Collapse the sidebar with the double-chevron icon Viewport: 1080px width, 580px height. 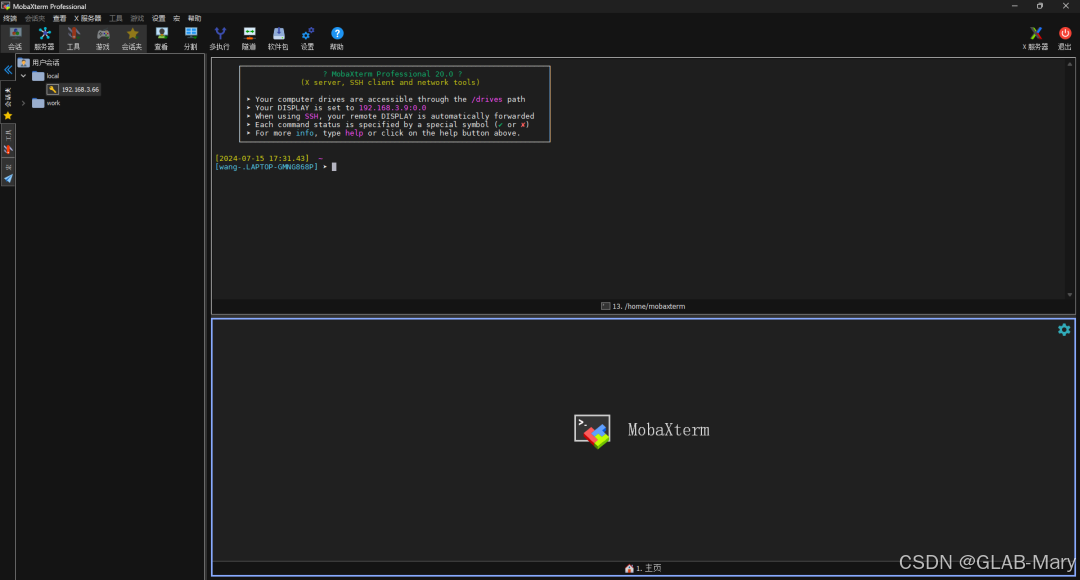pos(8,70)
